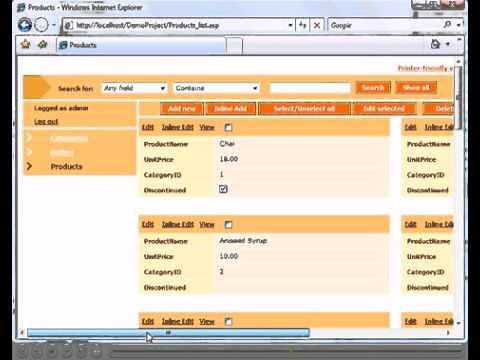This screenshot has width=480, height=360.
Task: Check the third record selection checkbox
Action: tap(228, 321)
